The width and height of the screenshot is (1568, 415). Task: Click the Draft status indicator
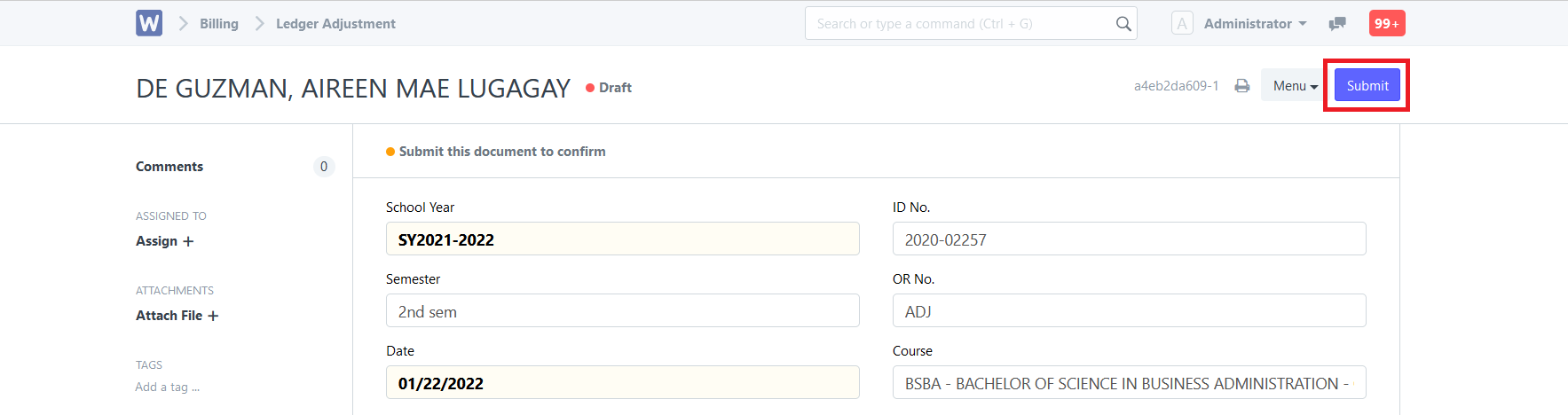point(609,88)
